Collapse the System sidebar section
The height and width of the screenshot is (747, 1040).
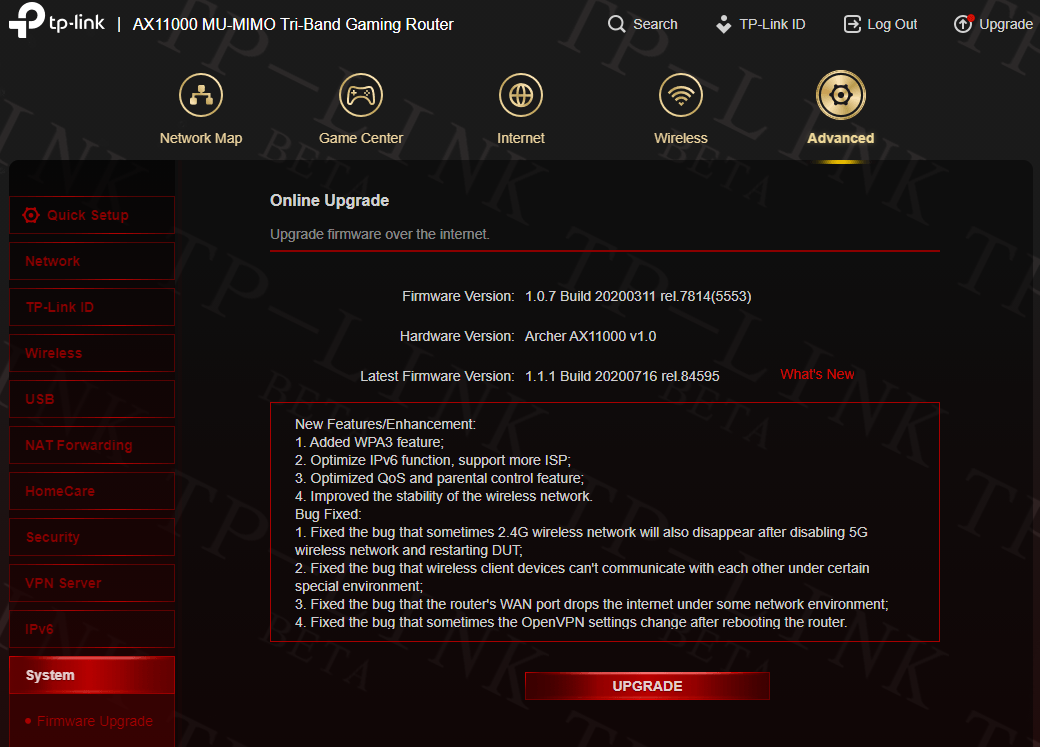click(92, 675)
